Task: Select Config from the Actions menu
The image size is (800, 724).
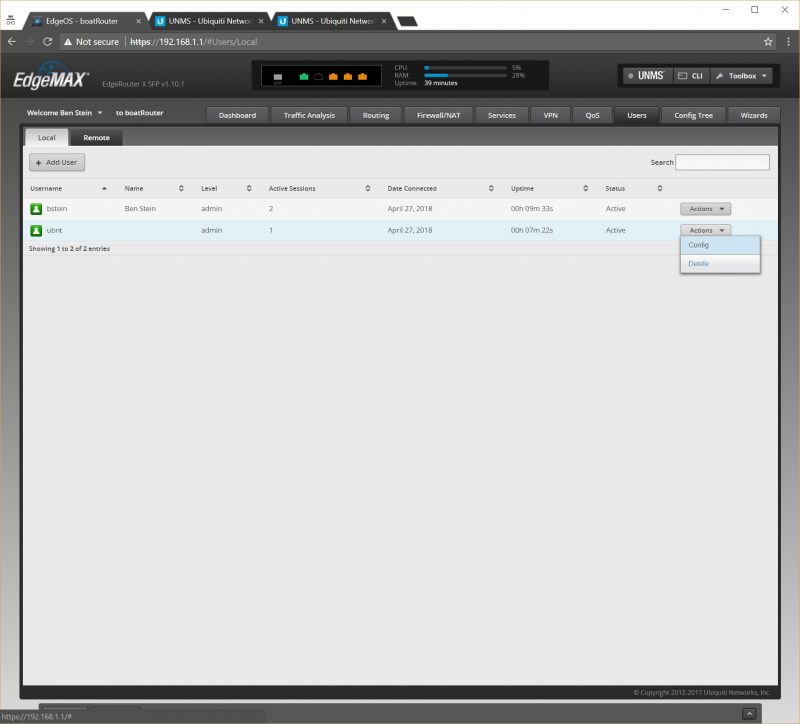Action: [699, 245]
